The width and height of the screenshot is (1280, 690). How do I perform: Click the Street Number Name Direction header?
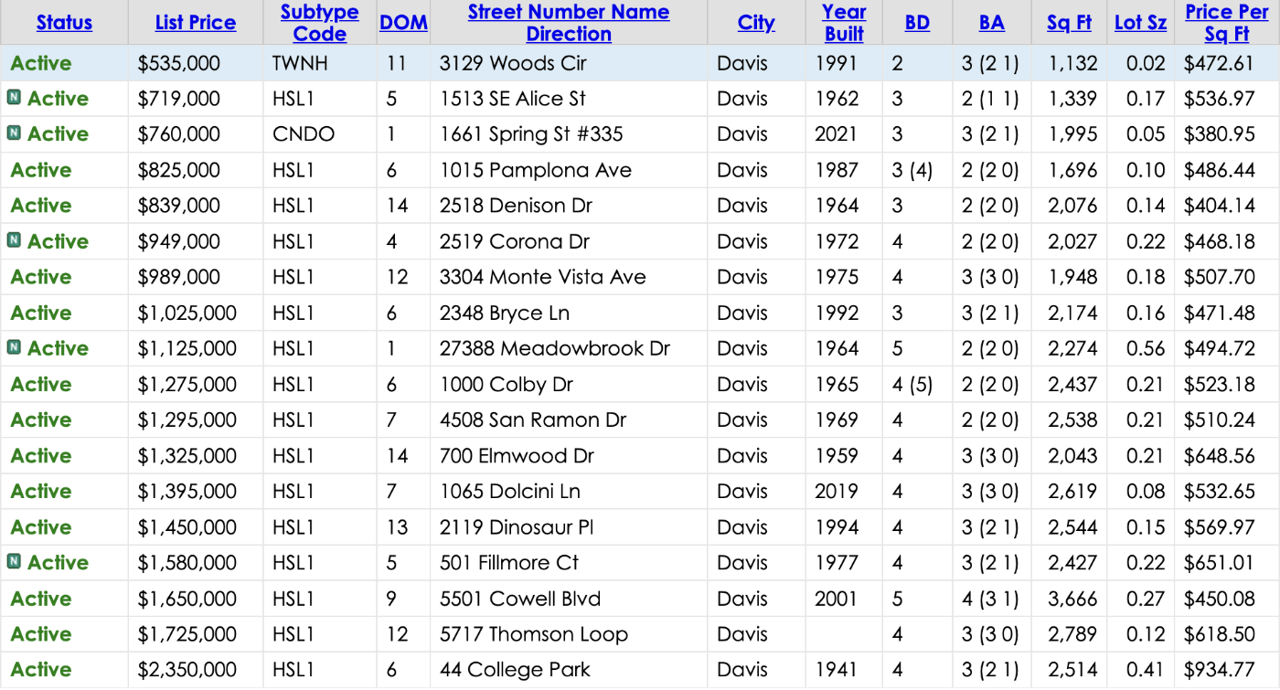point(568,22)
